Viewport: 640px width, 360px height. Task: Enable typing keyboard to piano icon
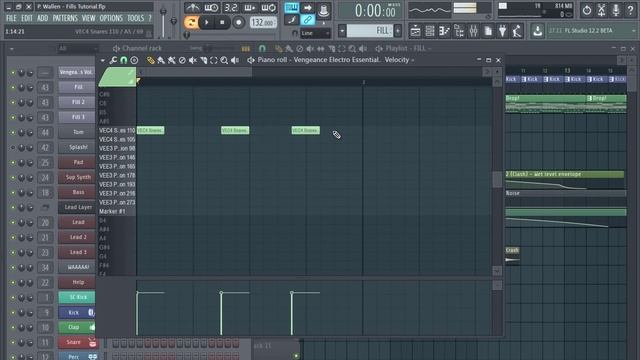[x=291, y=7]
